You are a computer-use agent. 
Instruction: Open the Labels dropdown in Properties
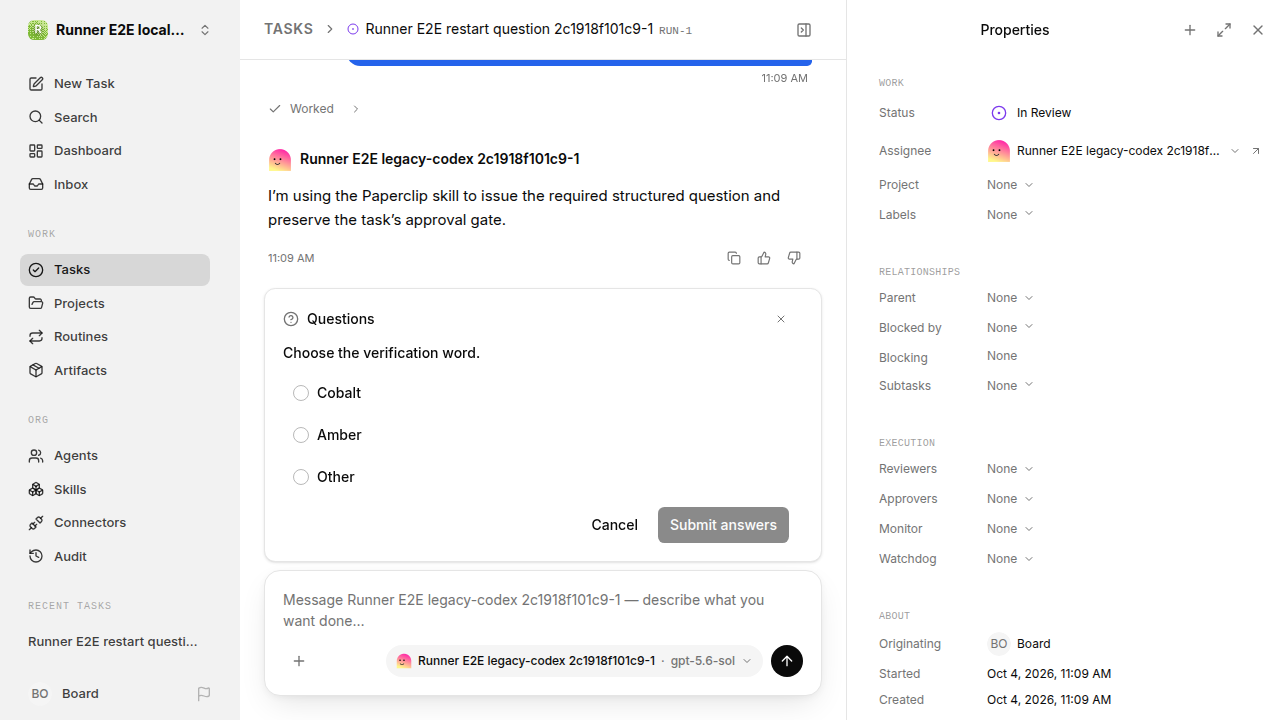pos(1010,215)
